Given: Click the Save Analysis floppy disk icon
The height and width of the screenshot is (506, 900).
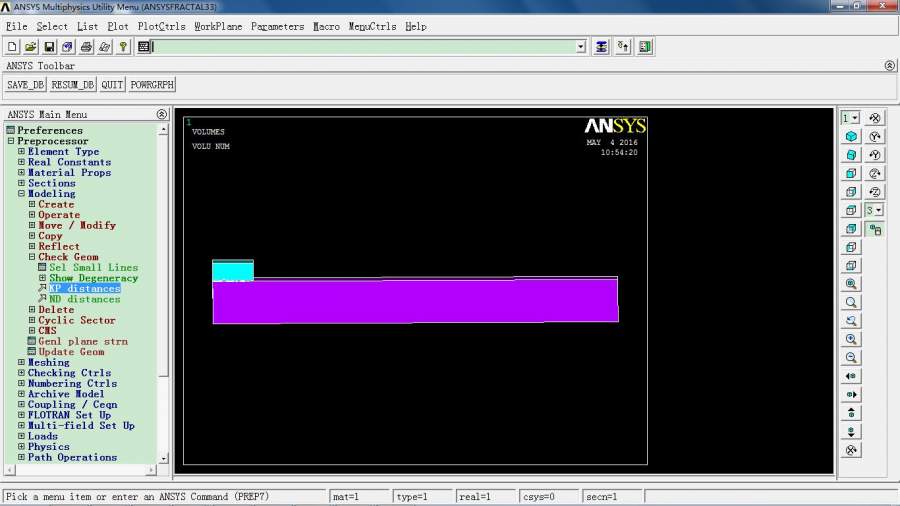Looking at the screenshot, I should 49,47.
